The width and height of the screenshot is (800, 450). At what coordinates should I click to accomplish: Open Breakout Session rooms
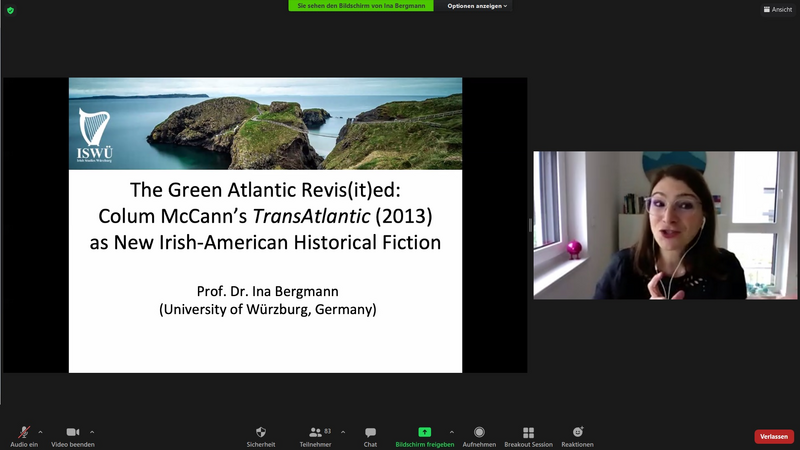(x=528, y=432)
